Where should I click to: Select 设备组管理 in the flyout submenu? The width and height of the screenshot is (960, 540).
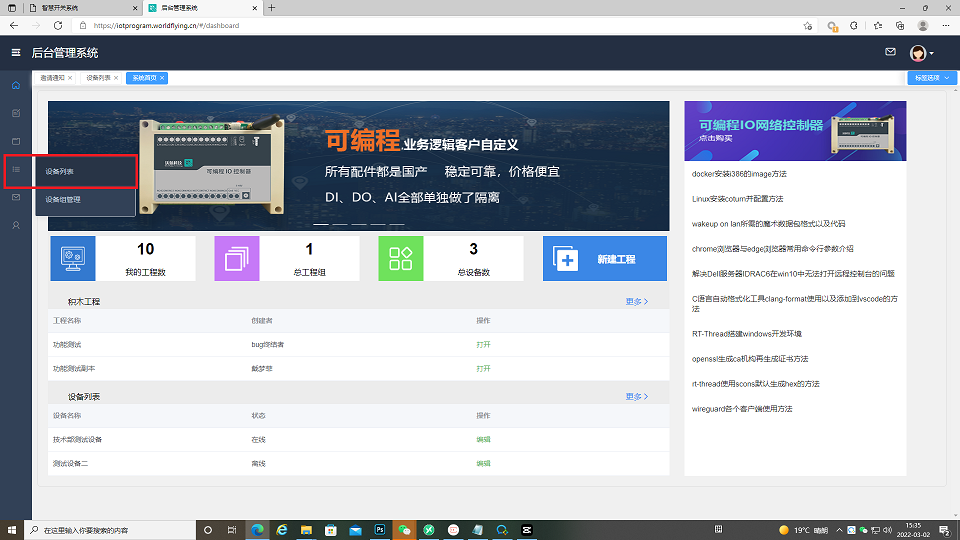(x=86, y=200)
